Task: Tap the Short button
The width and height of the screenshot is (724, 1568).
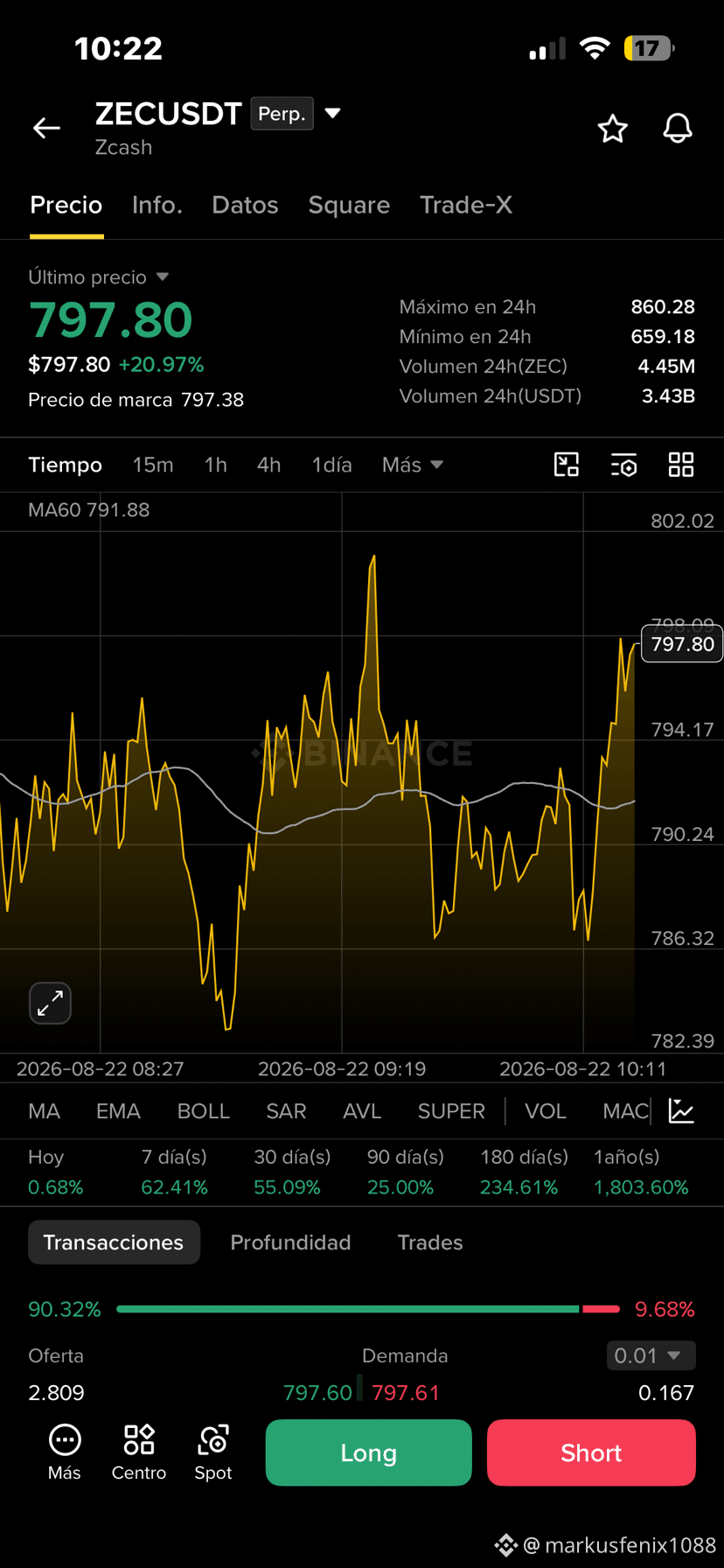Action: click(x=591, y=1453)
